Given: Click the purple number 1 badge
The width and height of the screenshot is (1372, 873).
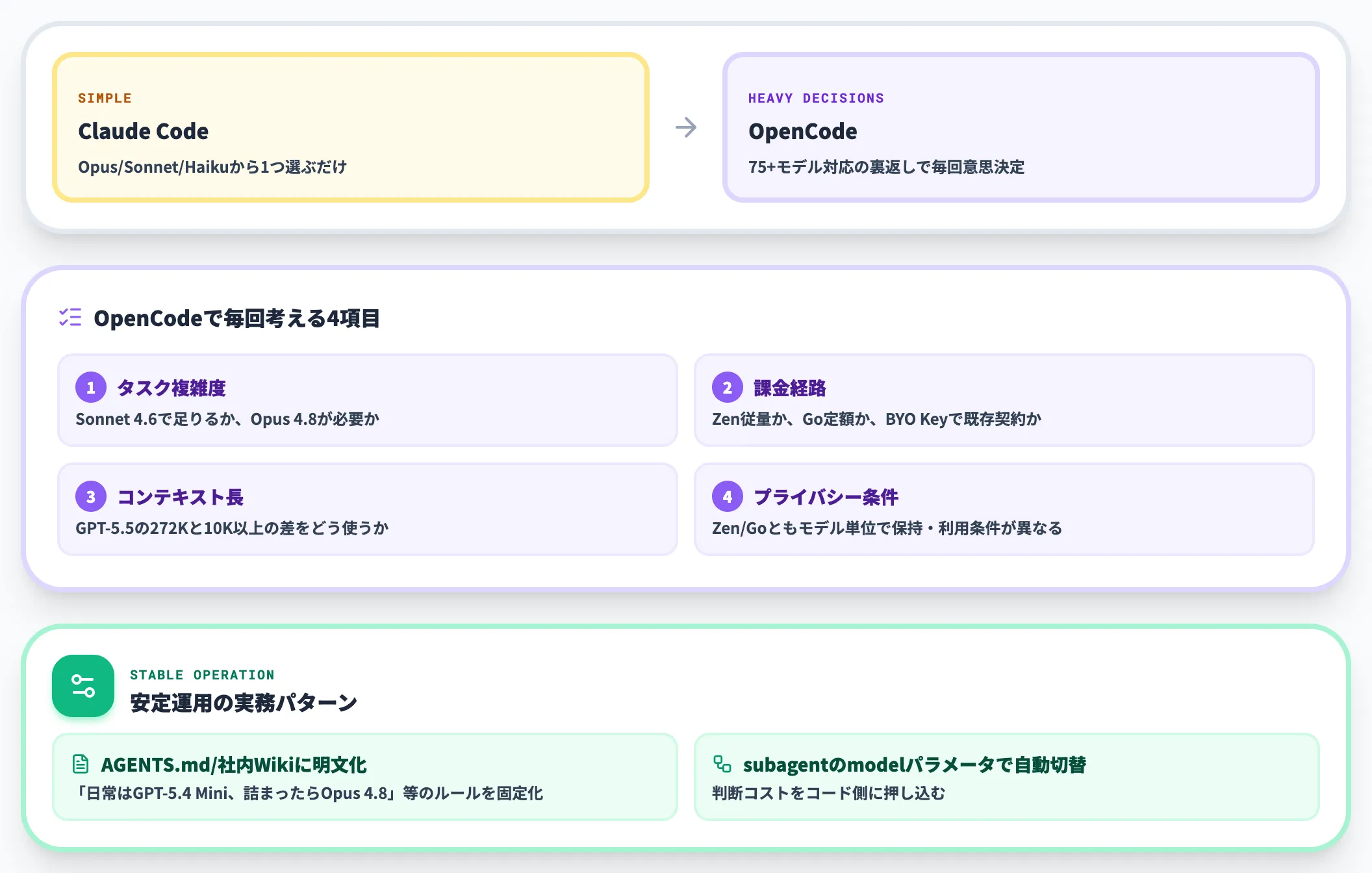Looking at the screenshot, I should [91, 388].
